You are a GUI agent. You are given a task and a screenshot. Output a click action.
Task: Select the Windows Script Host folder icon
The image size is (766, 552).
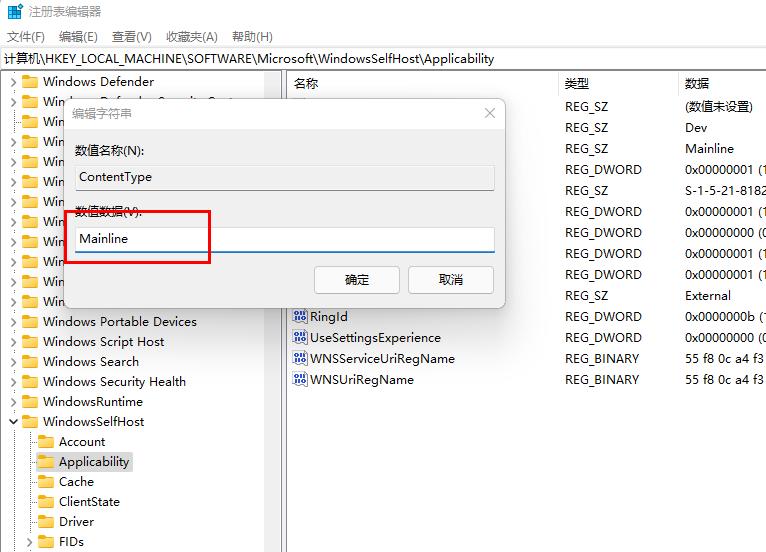tap(30, 341)
